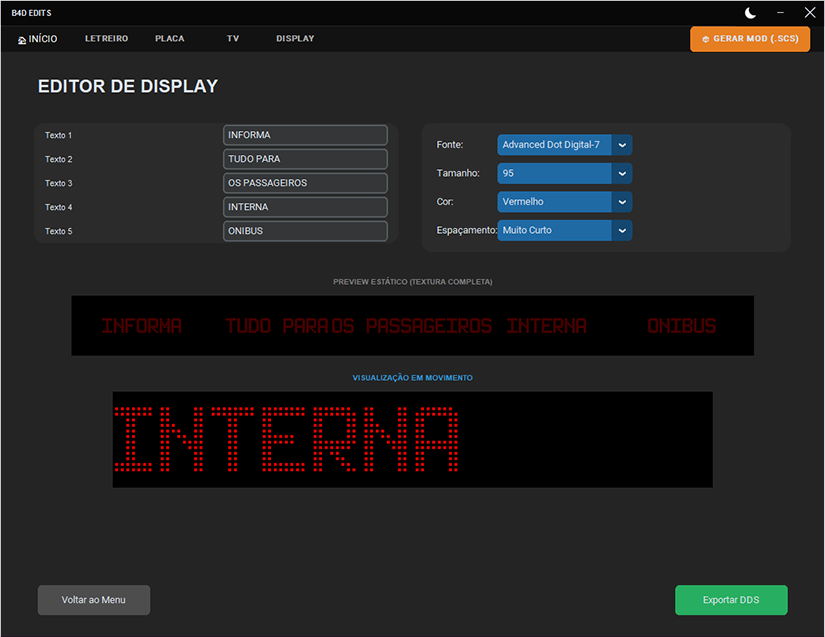This screenshot has height=637, width=825.
Task: Click the Texto 1 label
Action: tap(58, 135)
